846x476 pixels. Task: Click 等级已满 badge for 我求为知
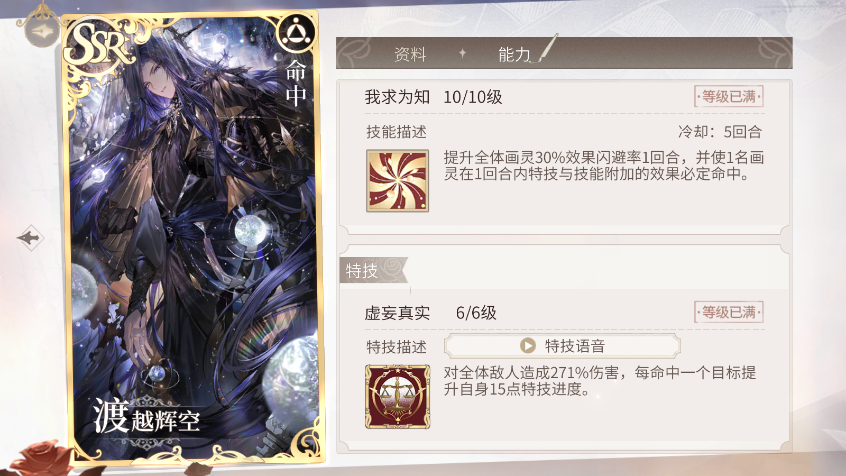pos(728,97)
